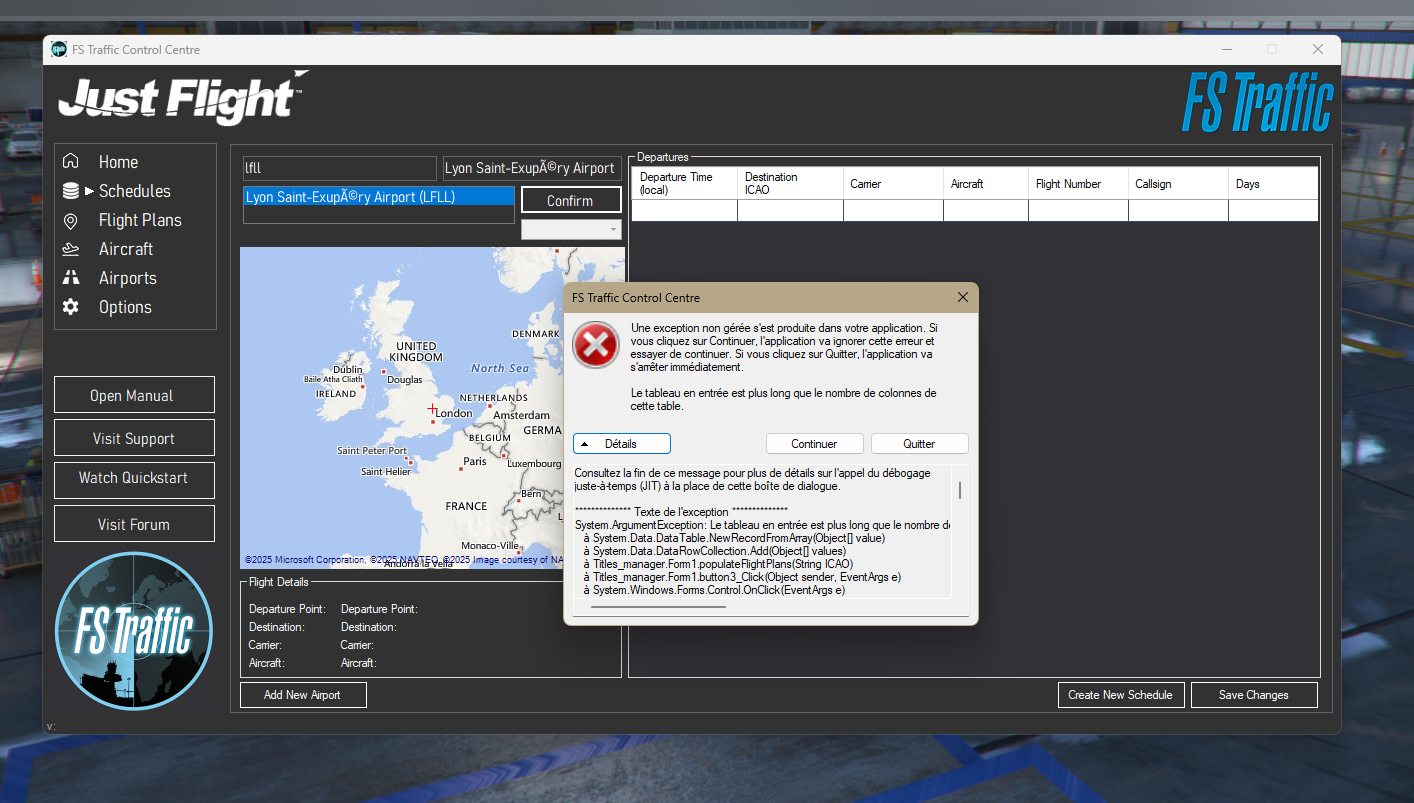The image size is (1414, 803).
Task: Click the Callsign column header
Action: tap(1178, 183)
